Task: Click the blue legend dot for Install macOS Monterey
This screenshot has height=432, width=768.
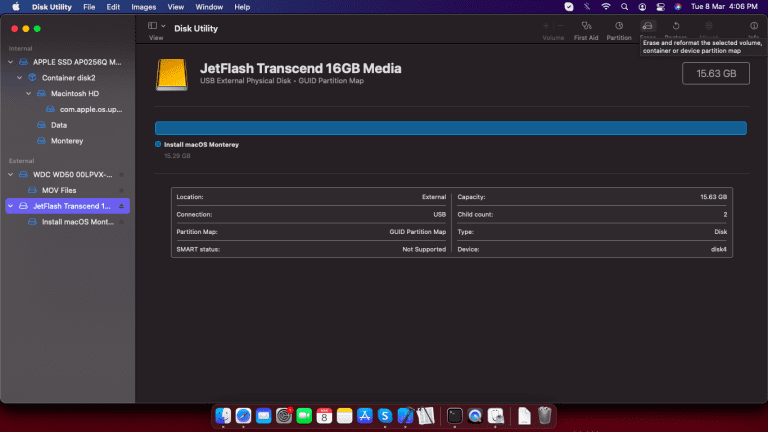Action: coord(158,144)
